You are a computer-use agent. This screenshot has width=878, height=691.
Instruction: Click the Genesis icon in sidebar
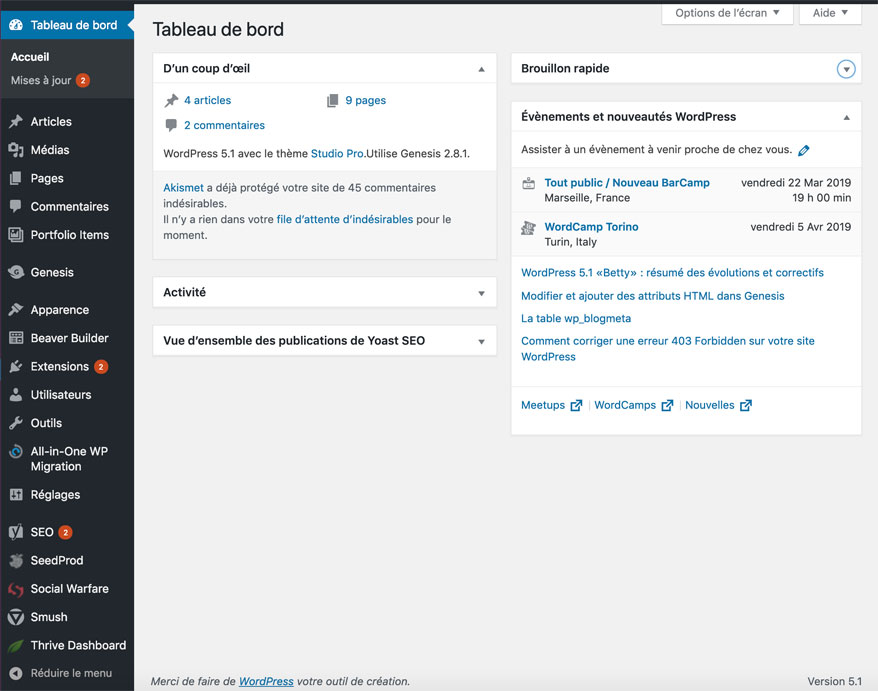[16, 272]
